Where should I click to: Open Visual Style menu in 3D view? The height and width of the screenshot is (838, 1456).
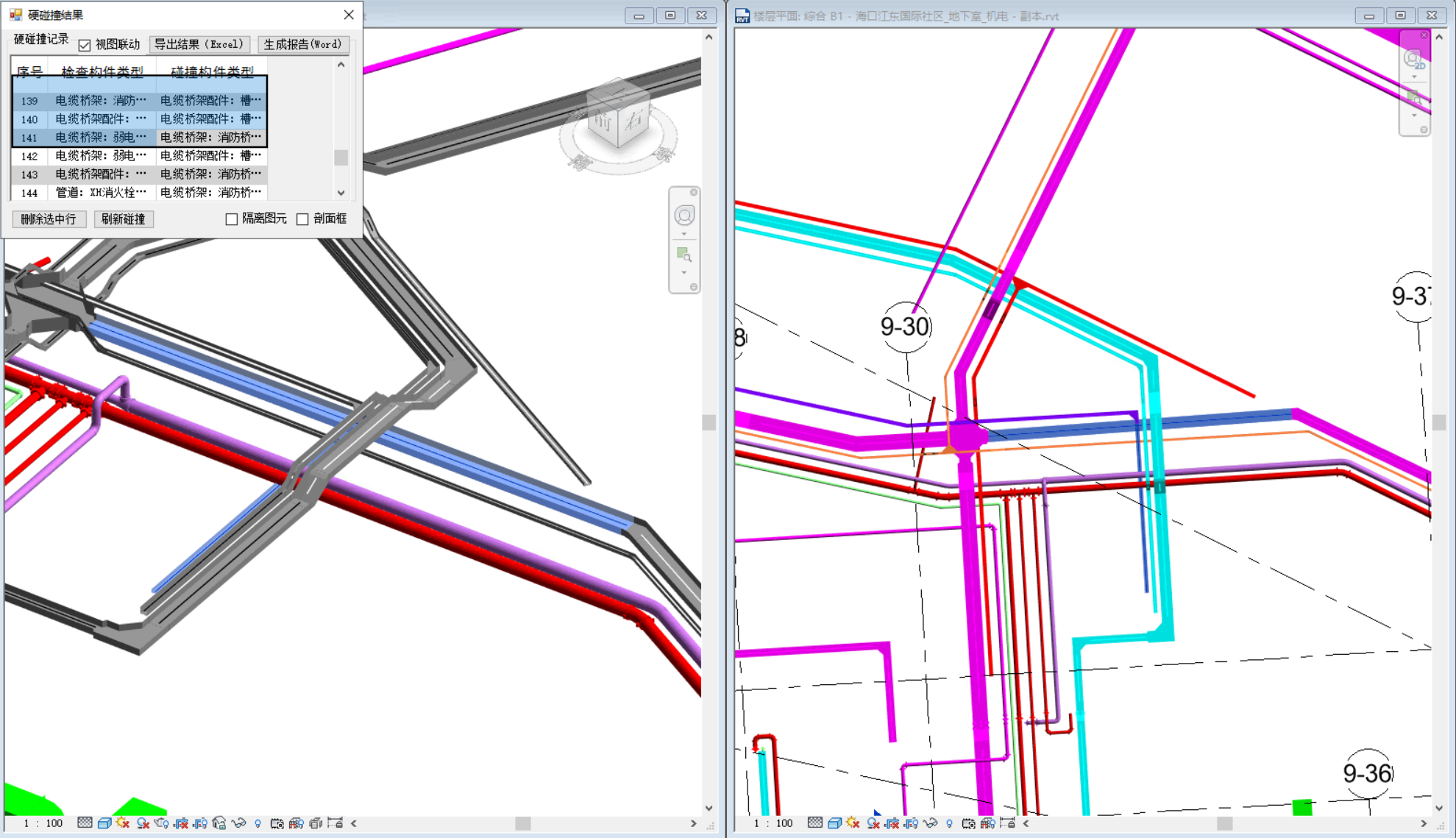(x=104, y=823)
